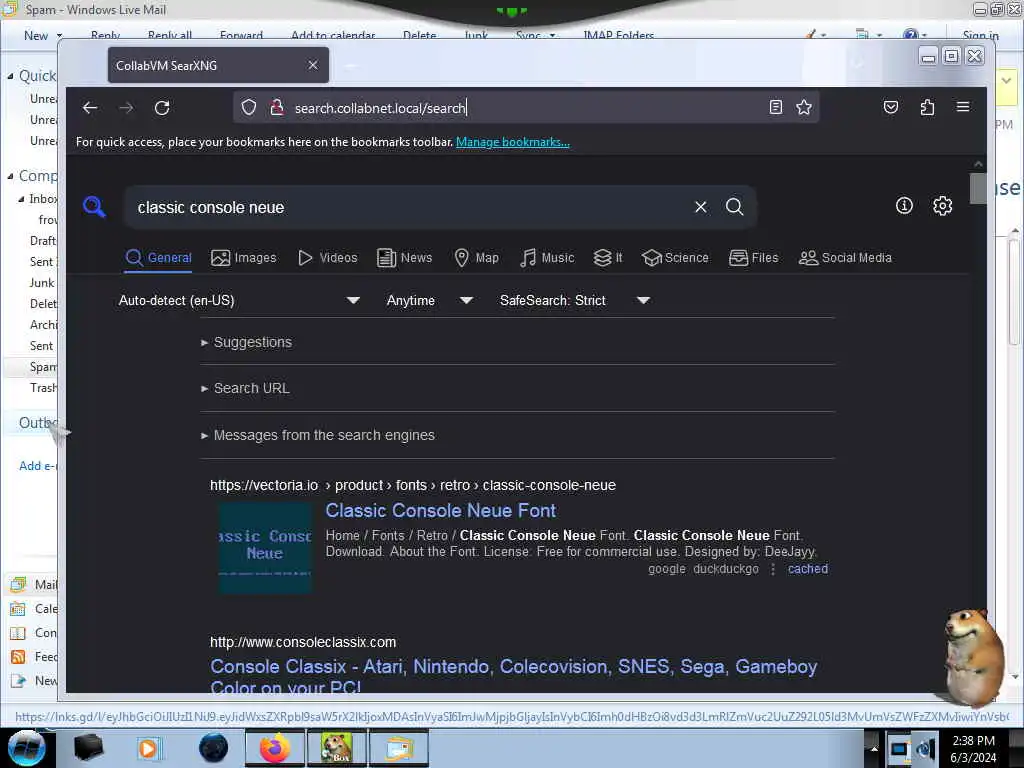This screenshot has width=1024, height=768.
Task: Open the cached link for vectoria result
Action: click(x=808, y=569)
